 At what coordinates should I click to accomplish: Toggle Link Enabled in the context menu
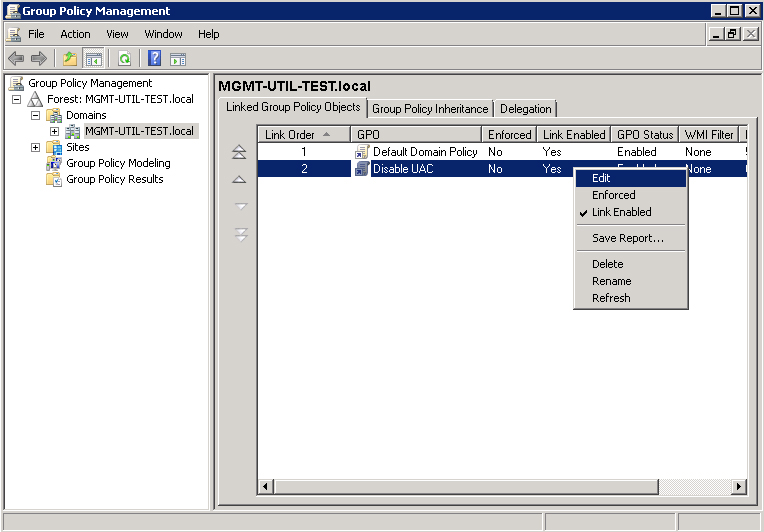[621, 212]
